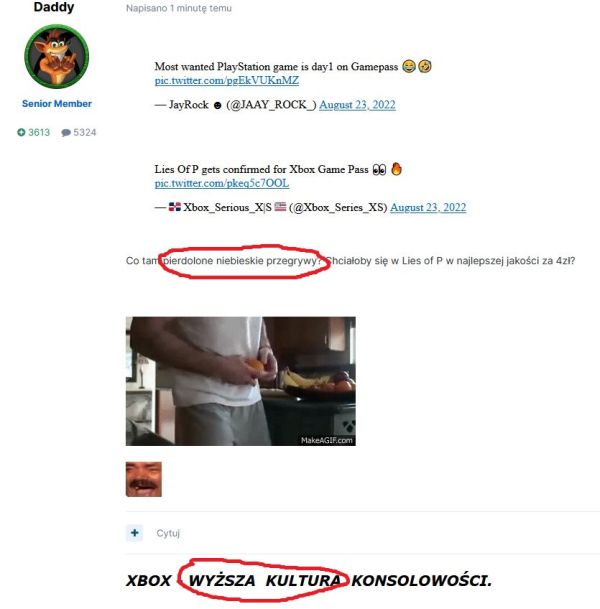This screenshot has width=600, height=609.
Task: Open Xbox_Series_XS tweet date link
Action: coord(428,207)
